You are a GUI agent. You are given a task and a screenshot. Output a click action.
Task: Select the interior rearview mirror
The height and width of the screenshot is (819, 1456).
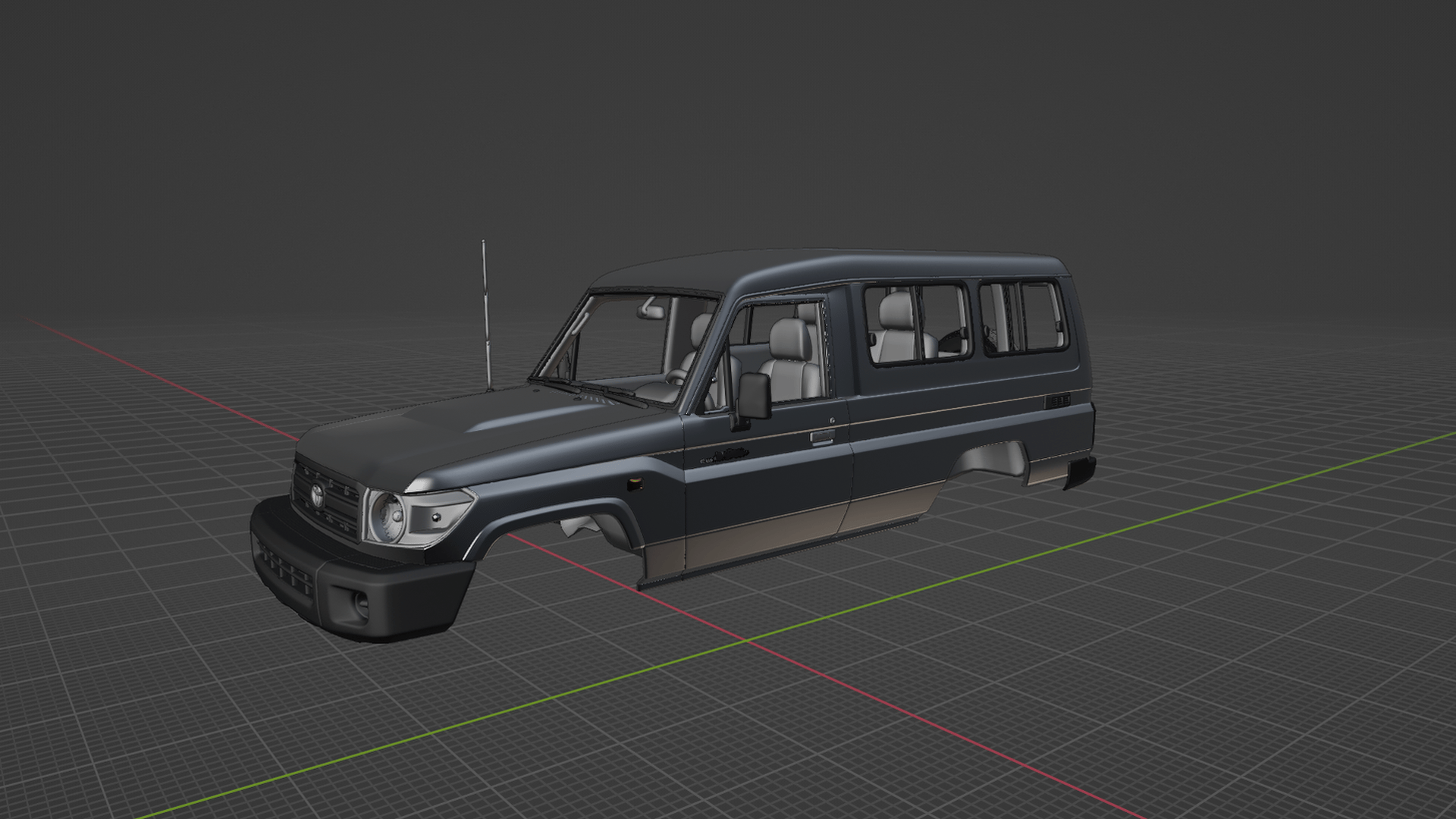click(651, 309)
